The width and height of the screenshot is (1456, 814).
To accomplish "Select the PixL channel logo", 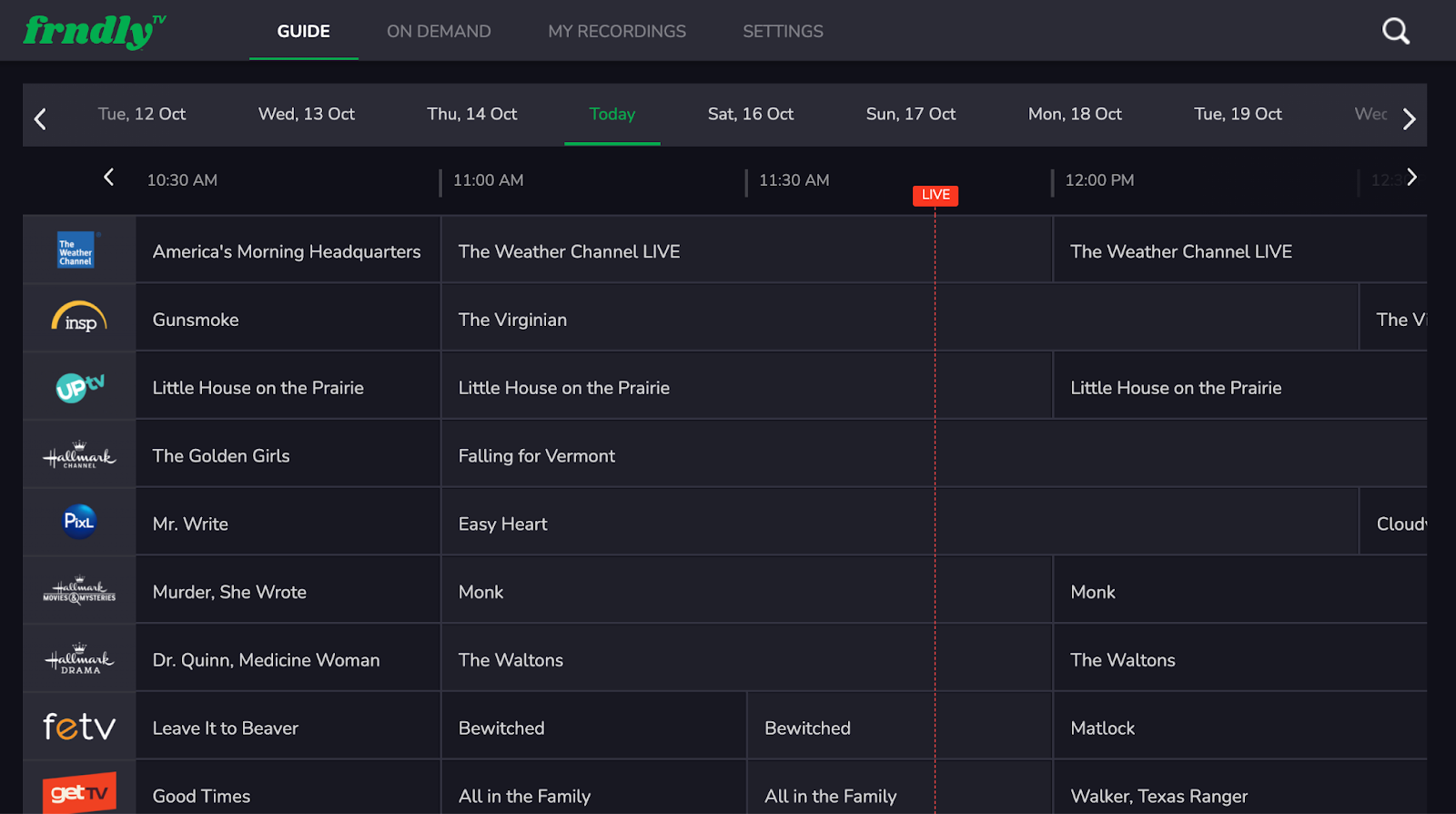I will point(79,522).
